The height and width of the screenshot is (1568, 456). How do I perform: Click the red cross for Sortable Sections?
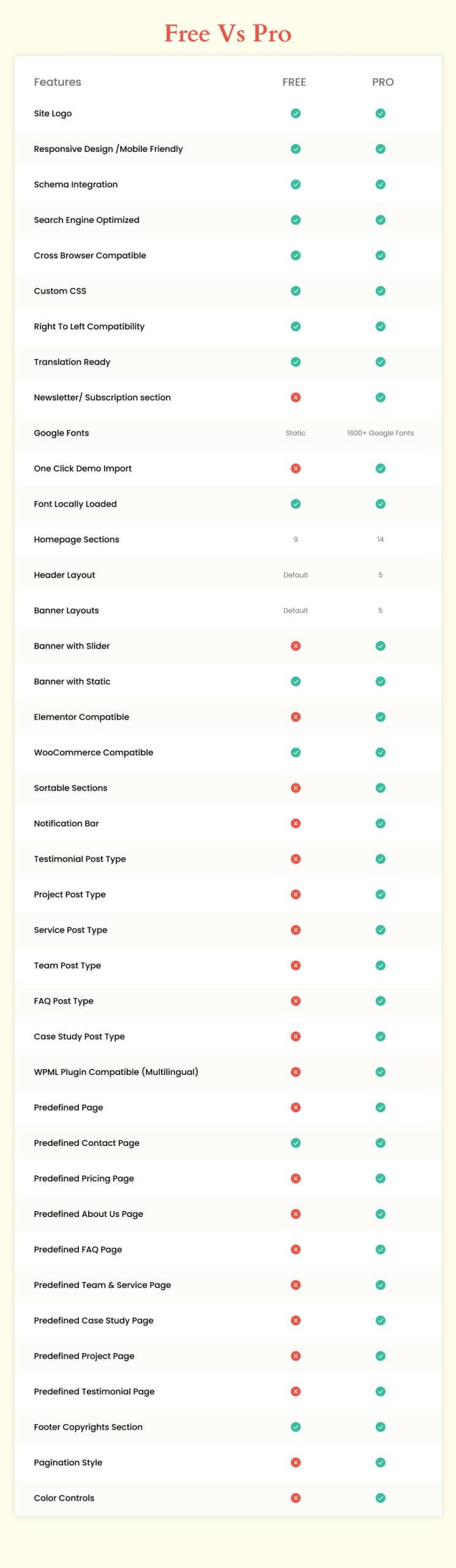pos(296,788)
